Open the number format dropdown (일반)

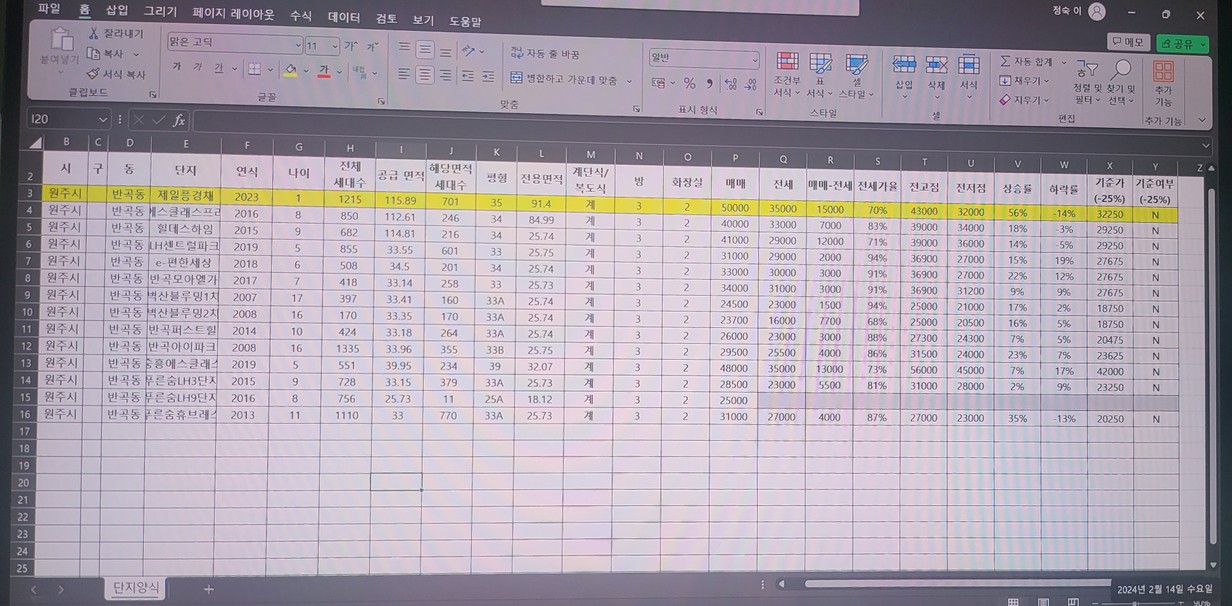pyautogui.click(x=754, y=59)
